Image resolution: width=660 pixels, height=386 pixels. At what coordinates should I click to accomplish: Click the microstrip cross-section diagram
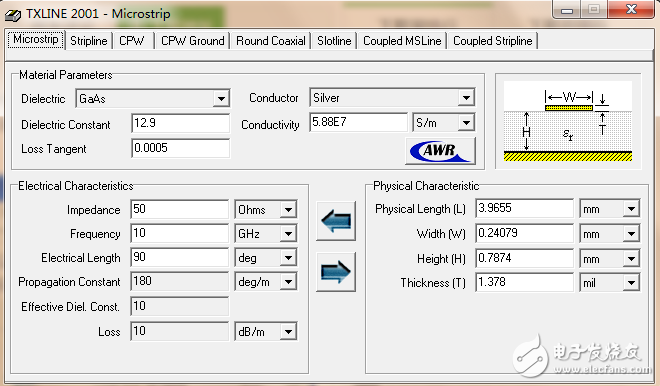(568, 121)
